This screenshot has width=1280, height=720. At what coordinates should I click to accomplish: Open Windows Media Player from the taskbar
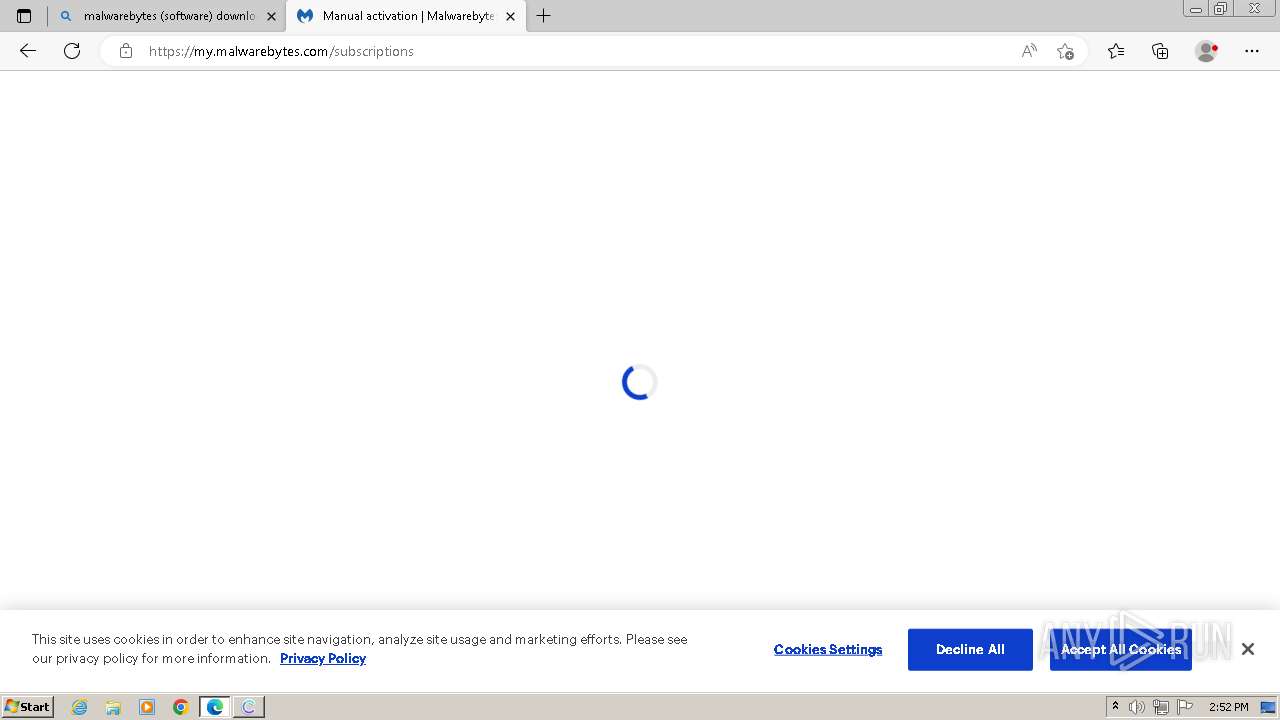click(147, 707)
